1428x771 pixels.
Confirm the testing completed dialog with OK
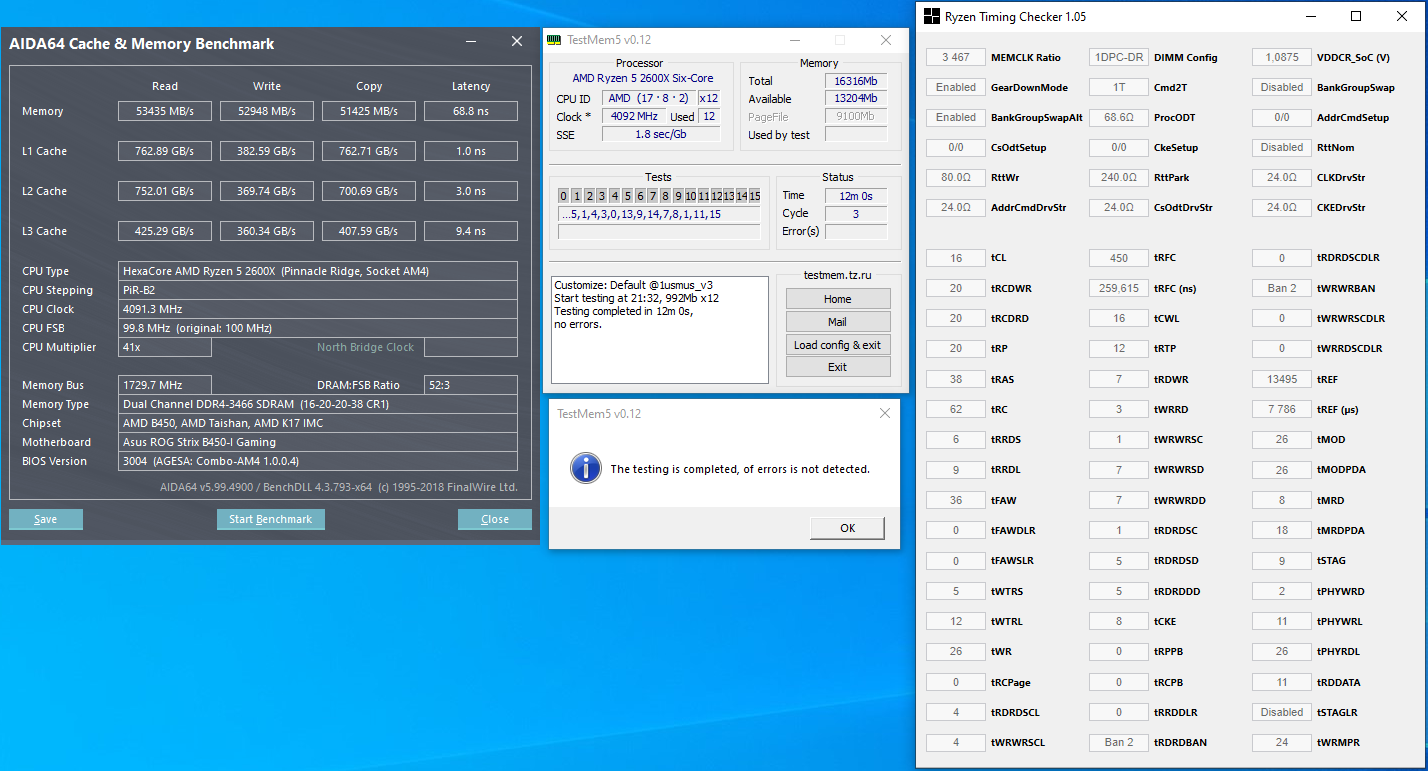coord(847,528)
